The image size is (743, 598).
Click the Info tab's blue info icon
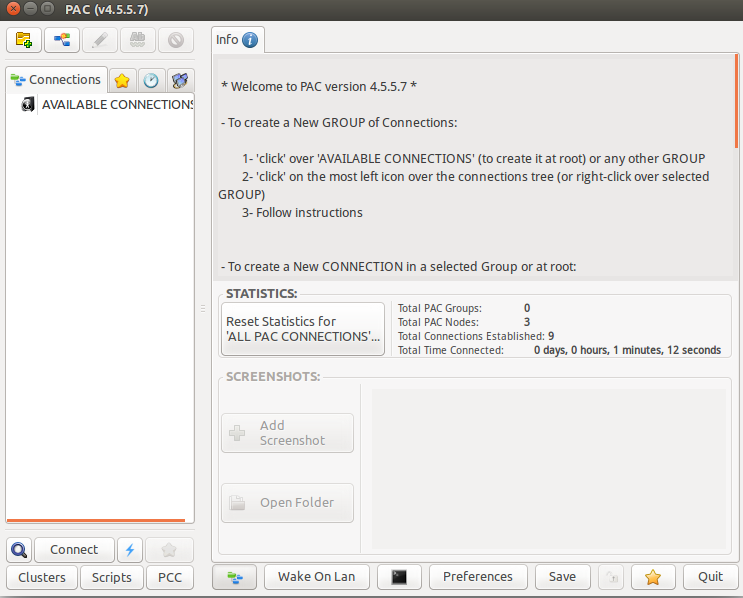(250, 40)
